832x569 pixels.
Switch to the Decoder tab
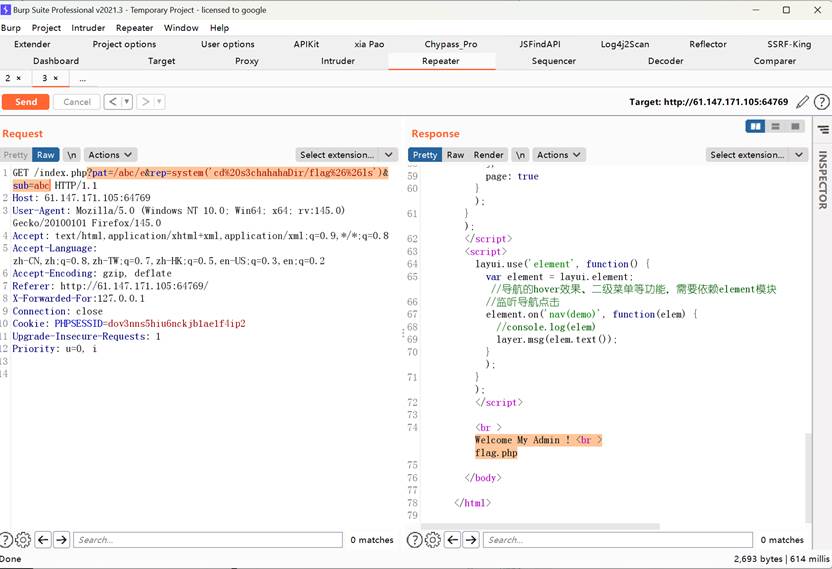pos(665,61)
